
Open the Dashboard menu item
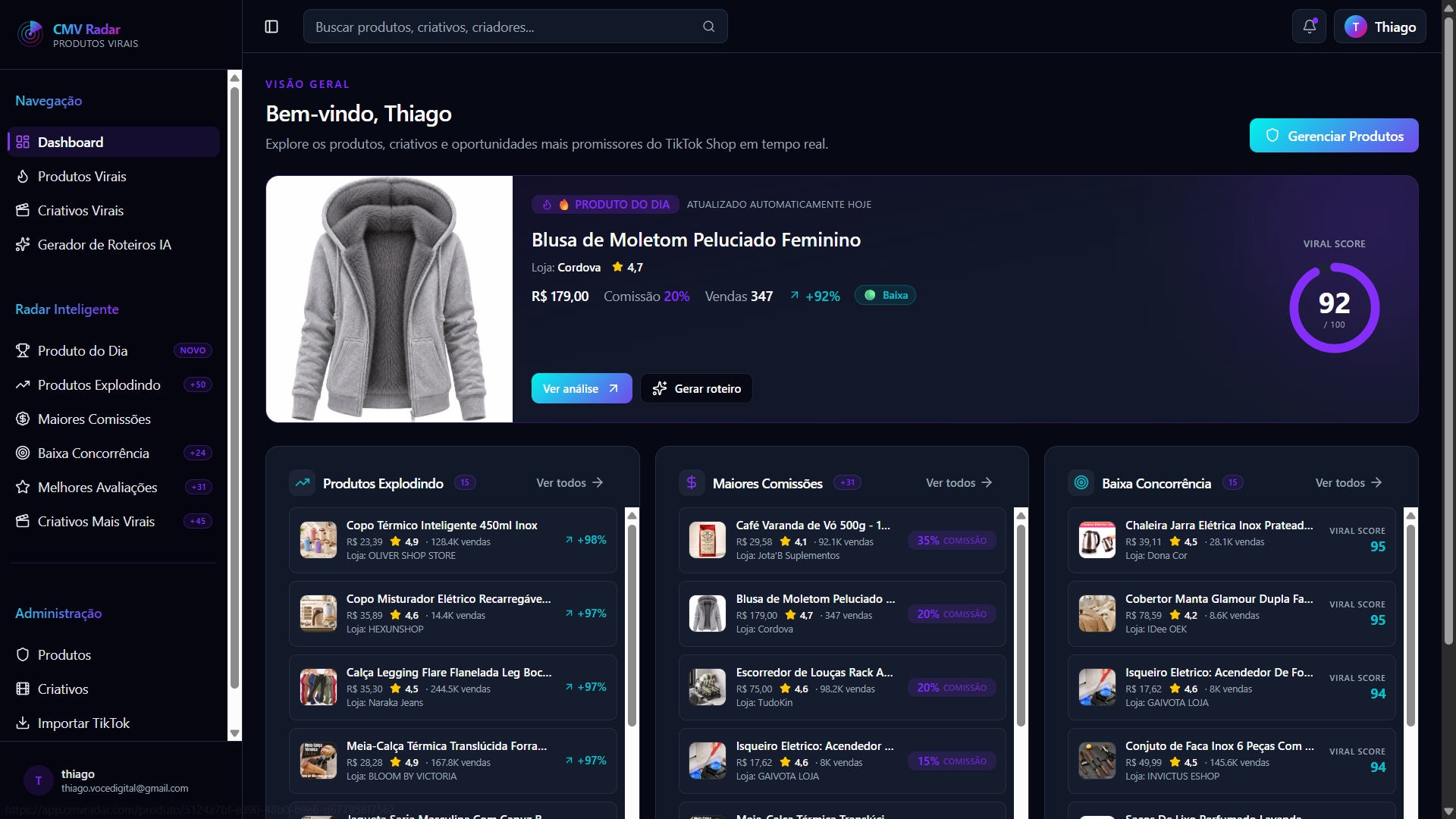(114, 142)
